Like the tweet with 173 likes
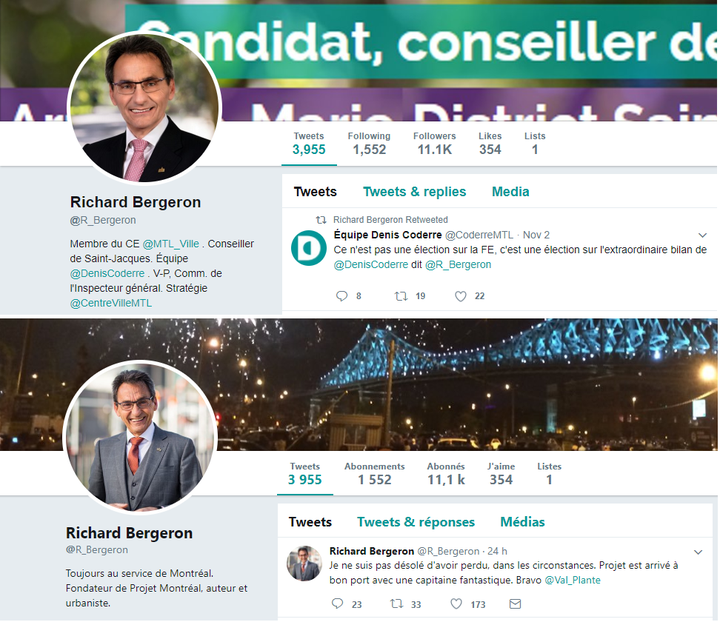Viewport: 720px width, 622px height. (x=456, y=604)
